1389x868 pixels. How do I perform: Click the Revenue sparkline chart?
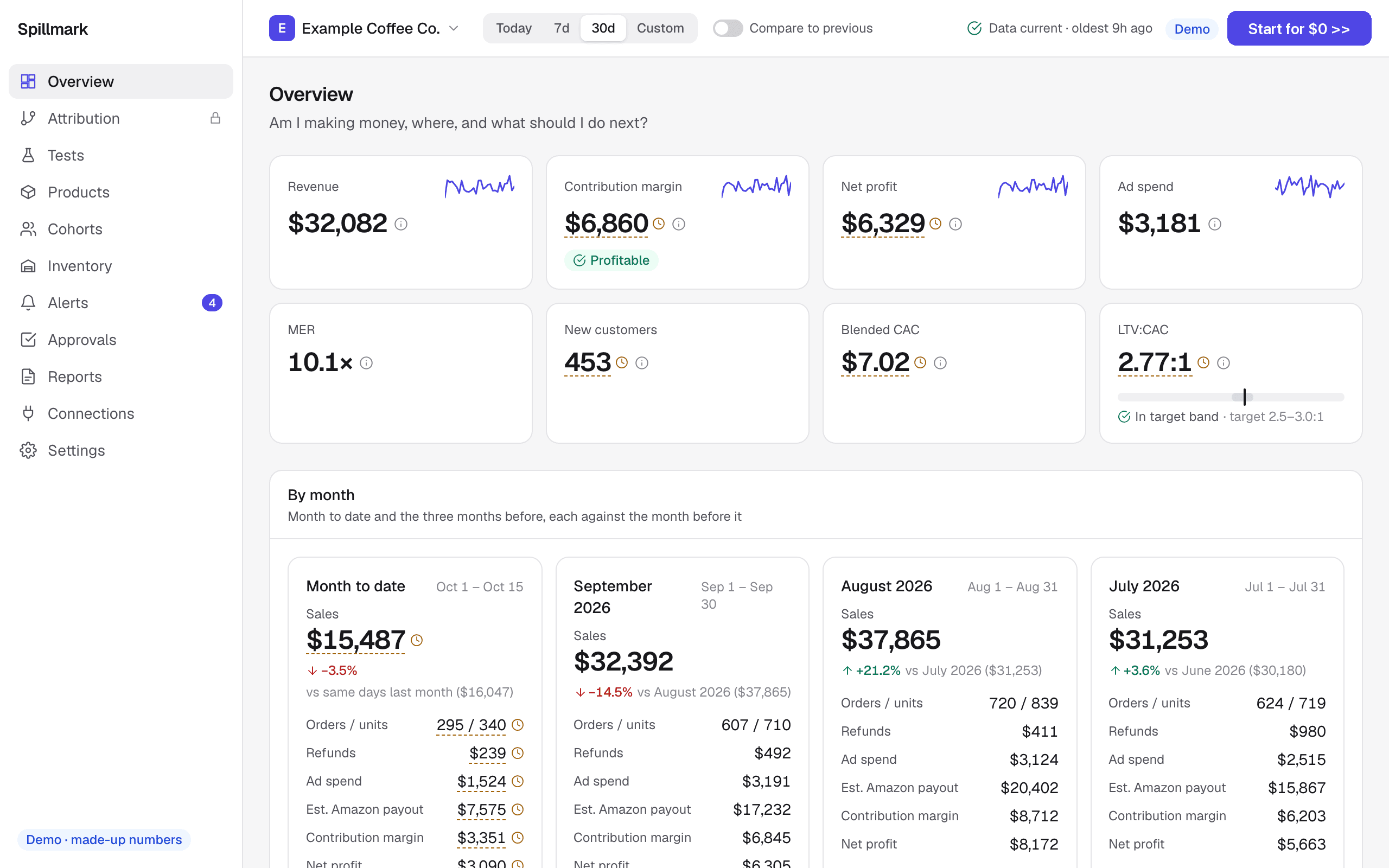479,187
